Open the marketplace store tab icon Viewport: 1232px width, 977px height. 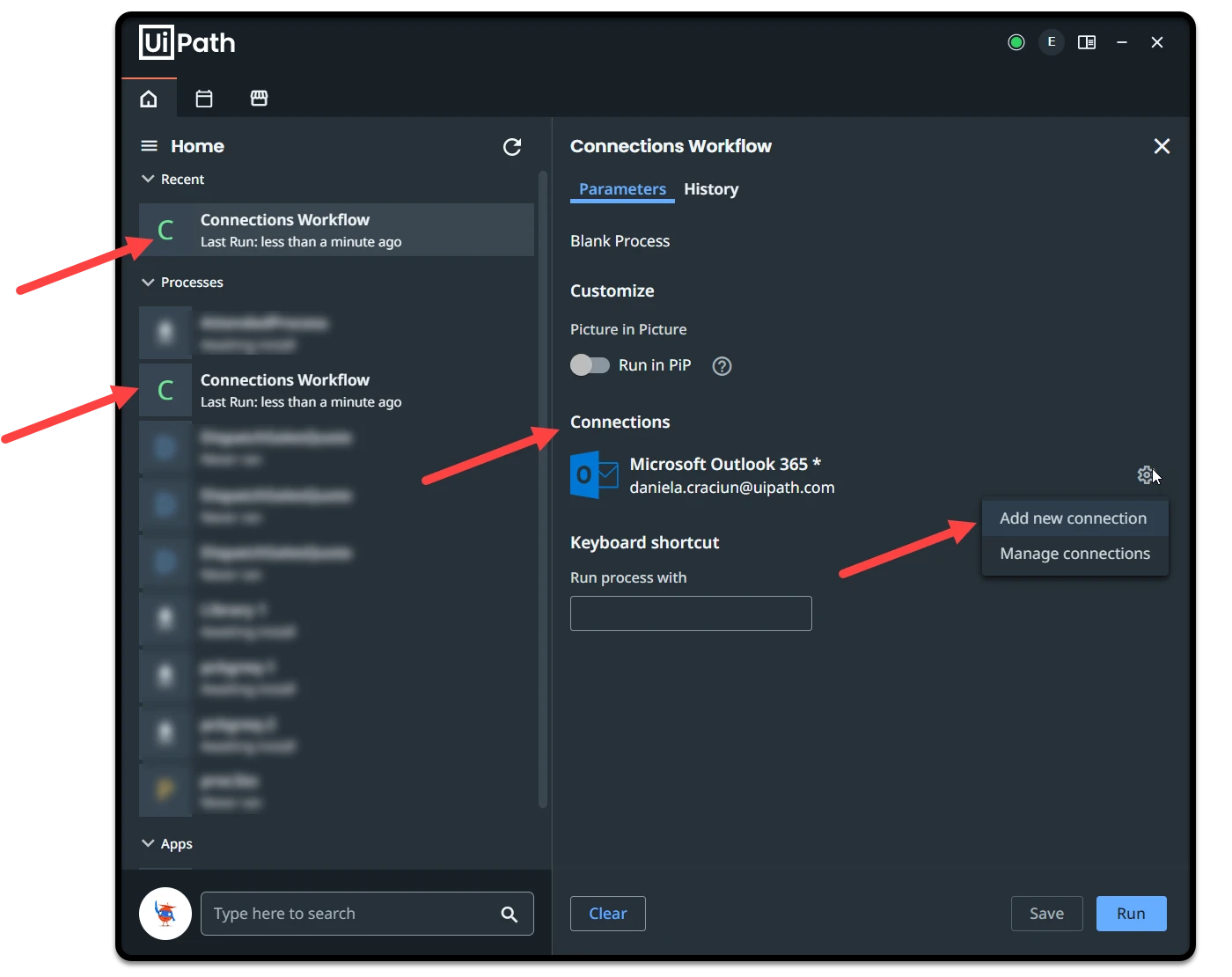(259, 99)
